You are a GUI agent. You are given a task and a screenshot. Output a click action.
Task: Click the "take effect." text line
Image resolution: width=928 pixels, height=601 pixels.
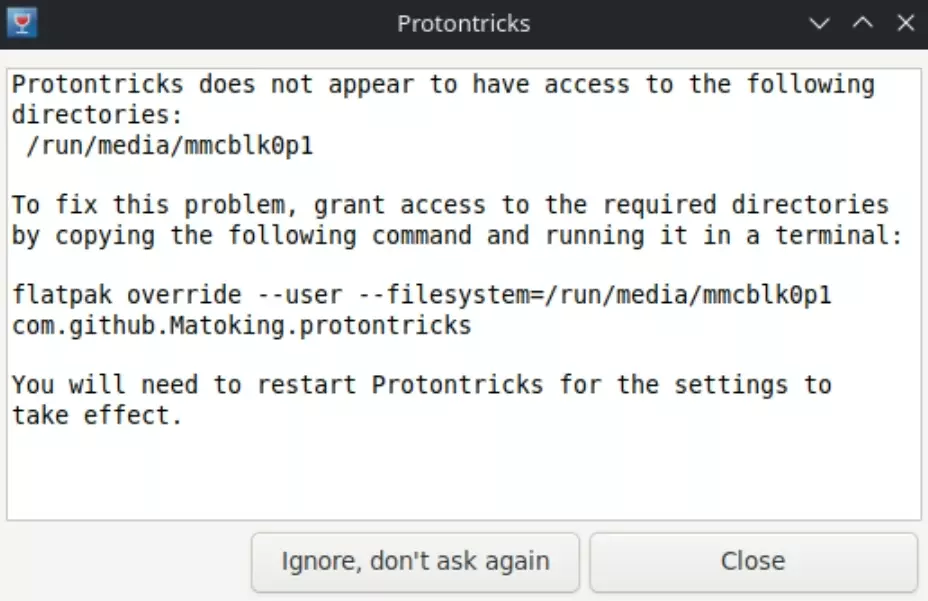tap(97, 415)
